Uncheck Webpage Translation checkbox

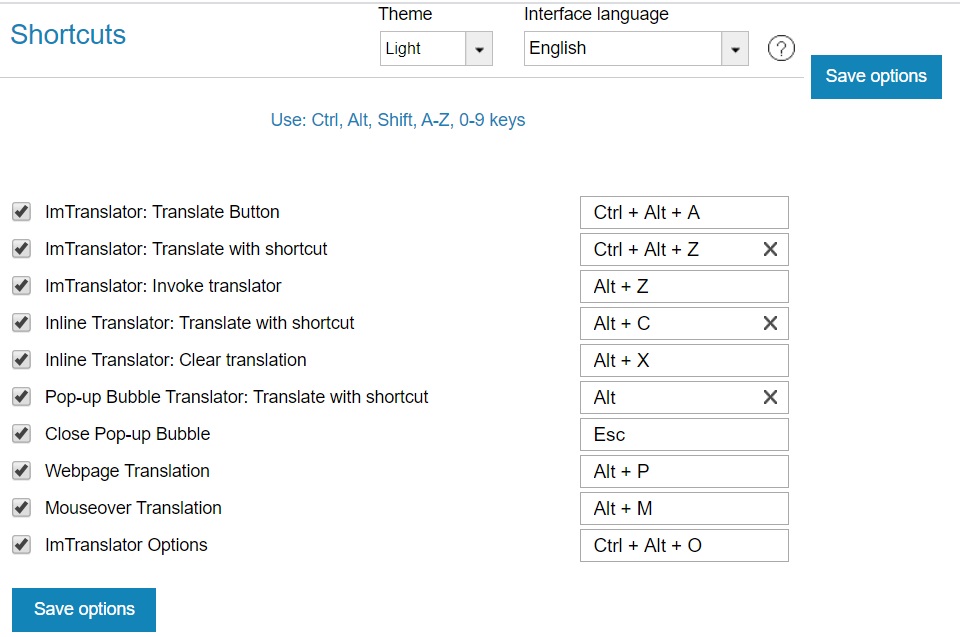point(21,471)
